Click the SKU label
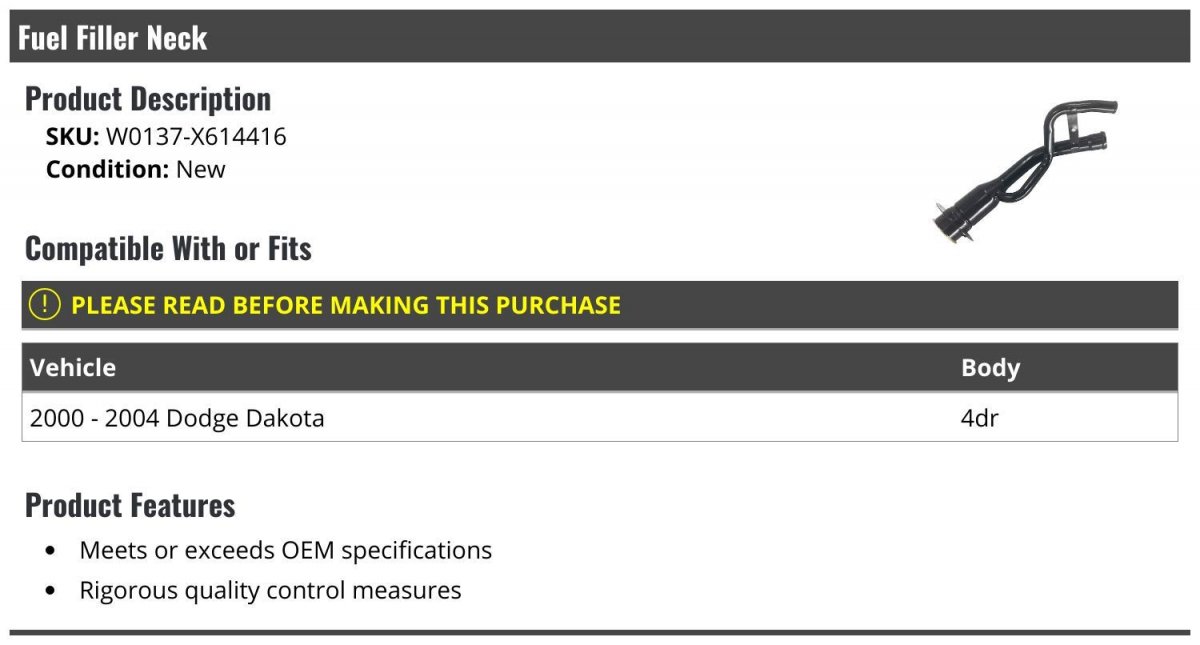 73,137
